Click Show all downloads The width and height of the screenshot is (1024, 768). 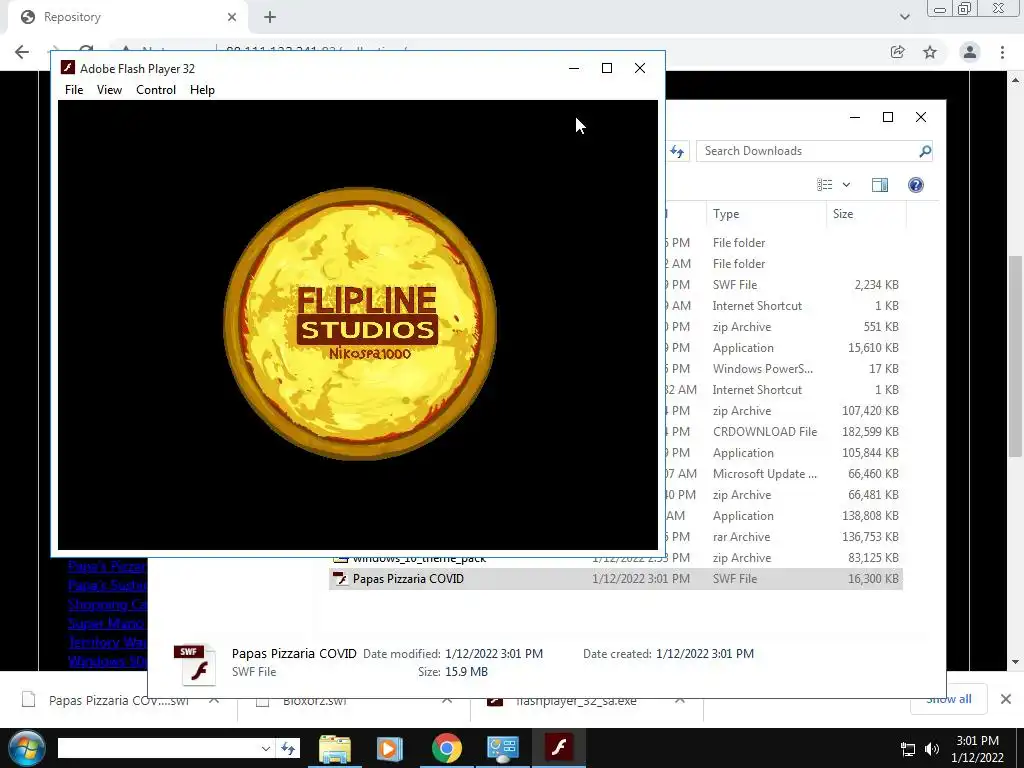click(x=949, y=699)
